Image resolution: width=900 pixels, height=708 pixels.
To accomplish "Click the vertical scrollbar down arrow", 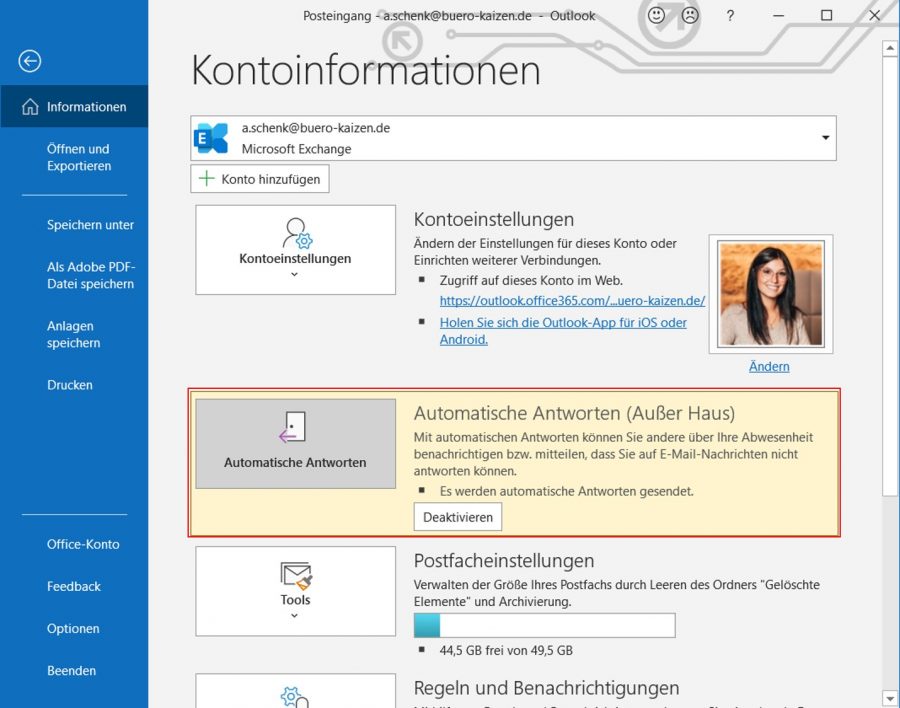I will point(890,698).
